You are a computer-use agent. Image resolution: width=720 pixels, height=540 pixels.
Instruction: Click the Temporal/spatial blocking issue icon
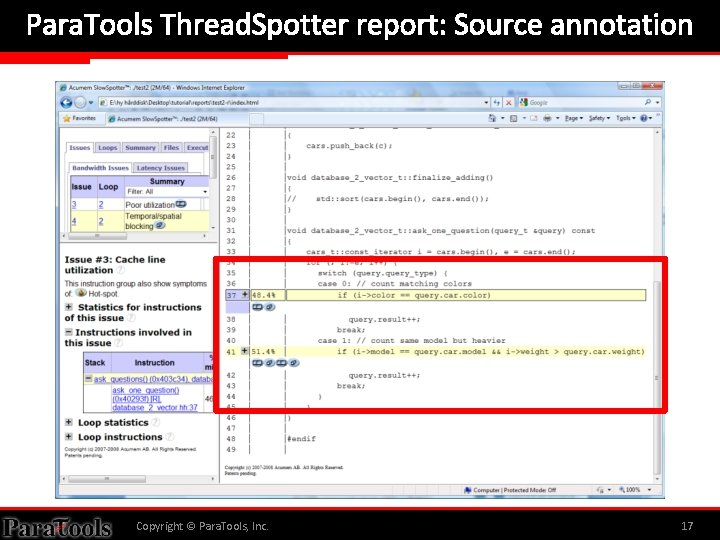coord(159,225)
